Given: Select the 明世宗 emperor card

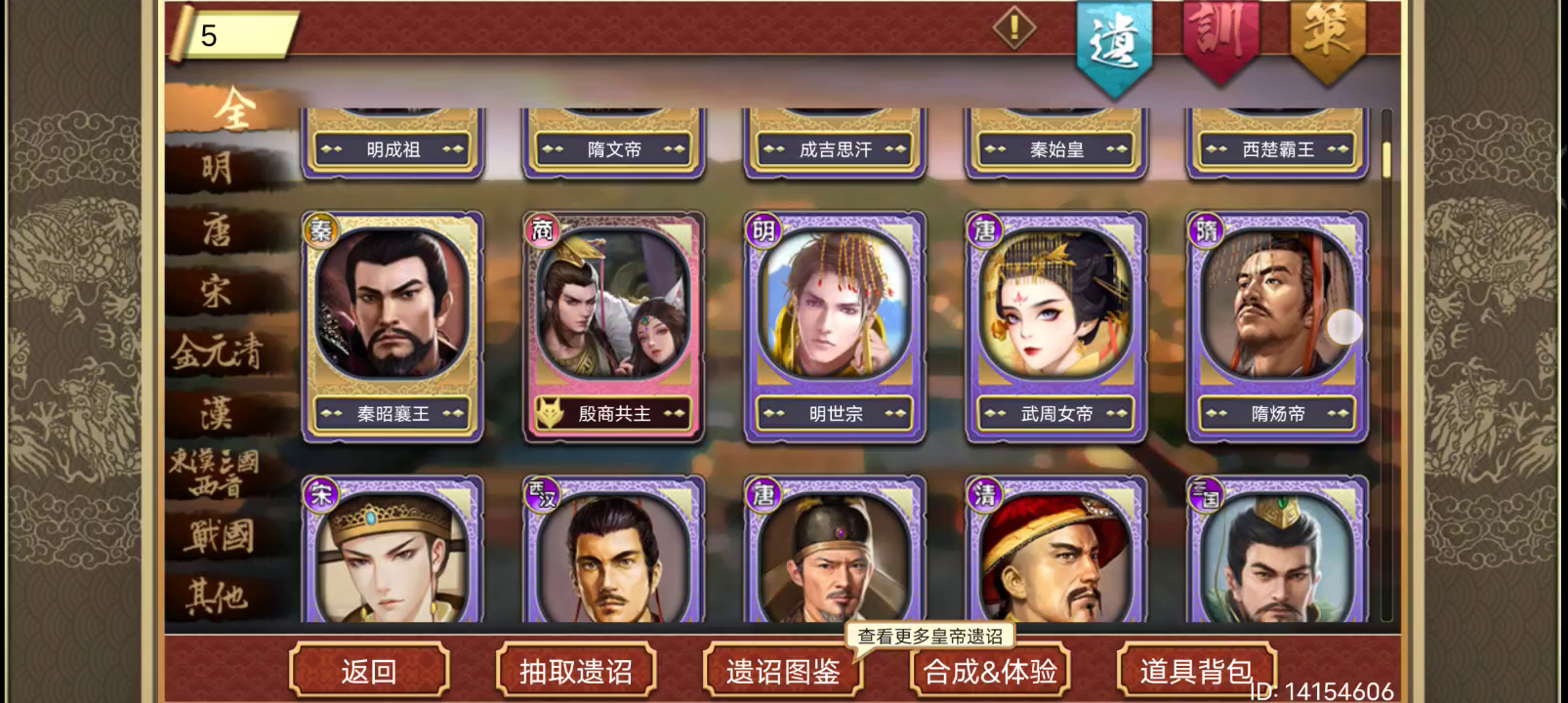Looking at the screenshot, I should pyautogui.click(x=835, y=327).
